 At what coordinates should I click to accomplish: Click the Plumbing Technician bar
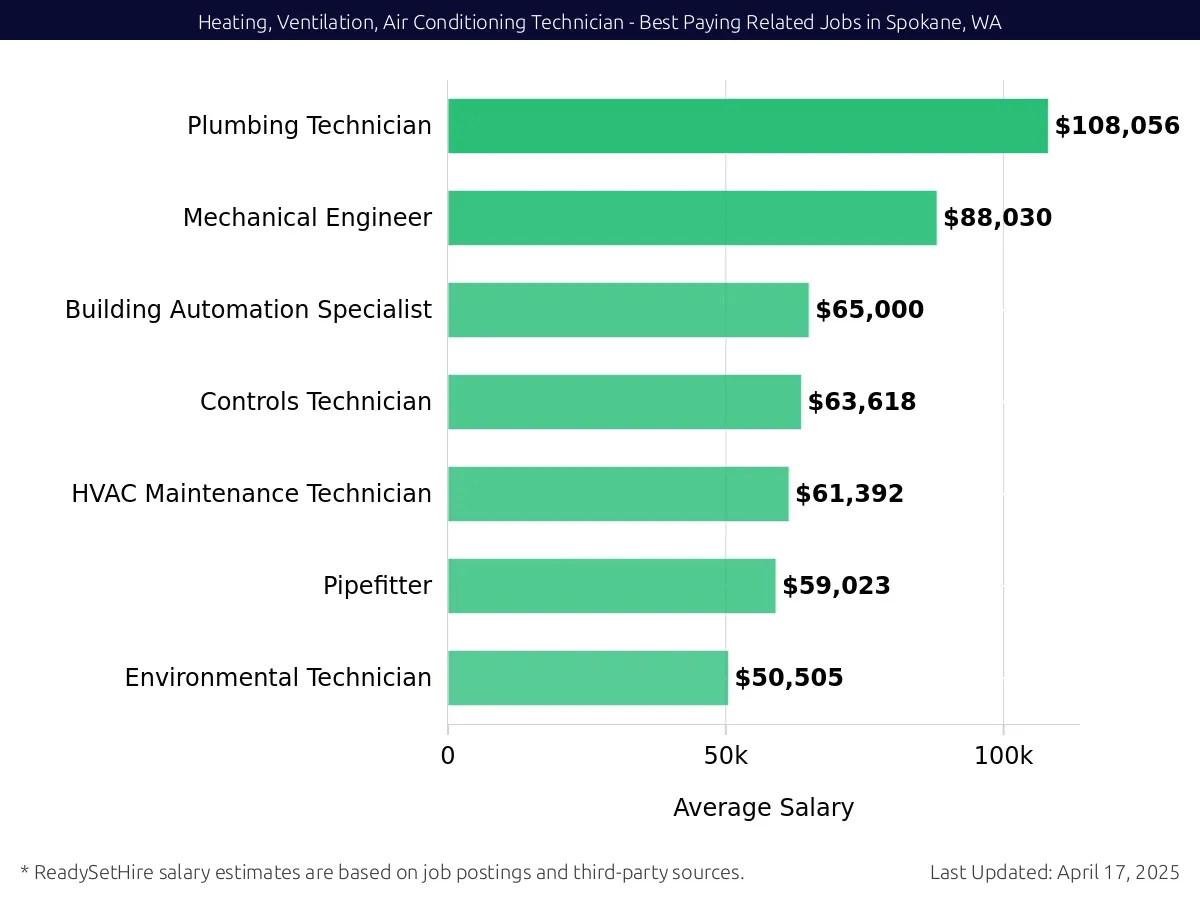pyautogui.click(x=748, y=126)
